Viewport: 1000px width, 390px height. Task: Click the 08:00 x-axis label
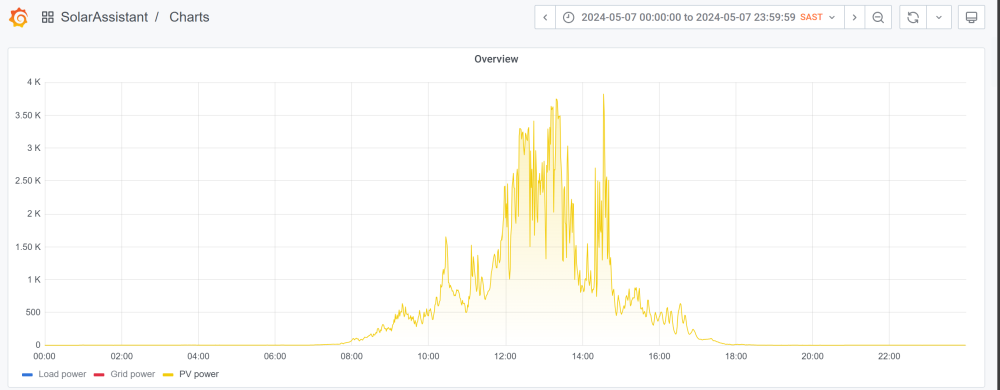coord(351,356)
